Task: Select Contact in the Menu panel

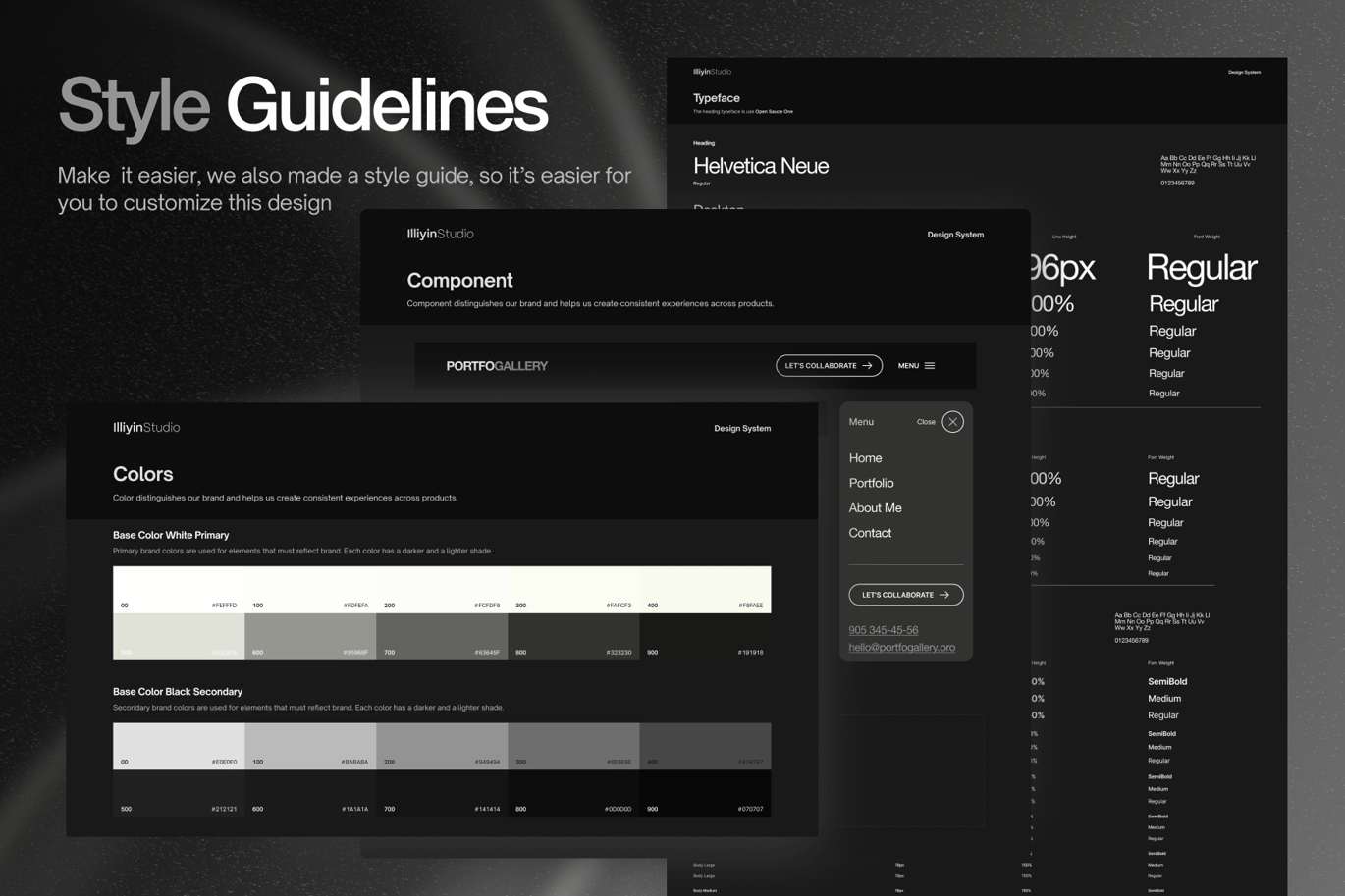Action: pyautogui.click(x=870, y=533)
